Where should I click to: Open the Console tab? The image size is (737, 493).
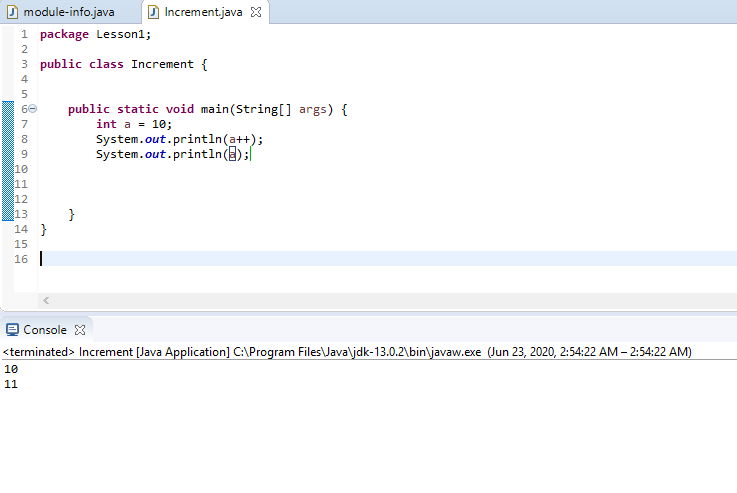point(45,330)
